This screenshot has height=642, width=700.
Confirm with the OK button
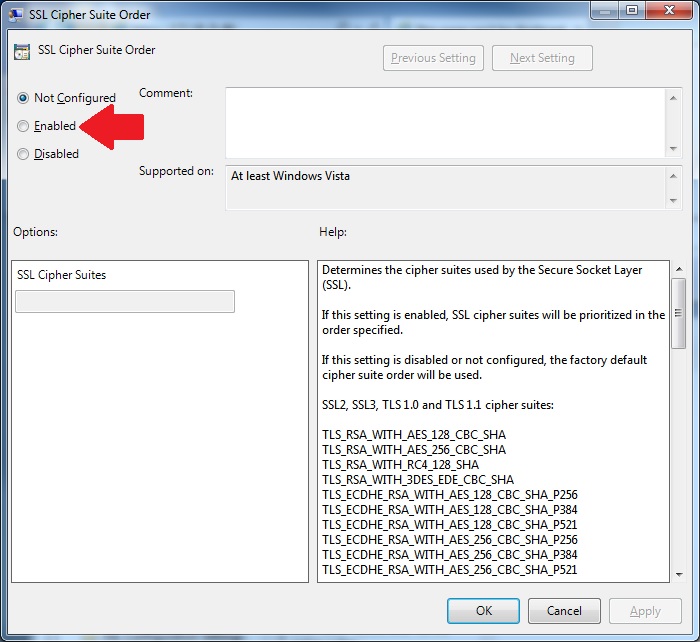(483, 611)
